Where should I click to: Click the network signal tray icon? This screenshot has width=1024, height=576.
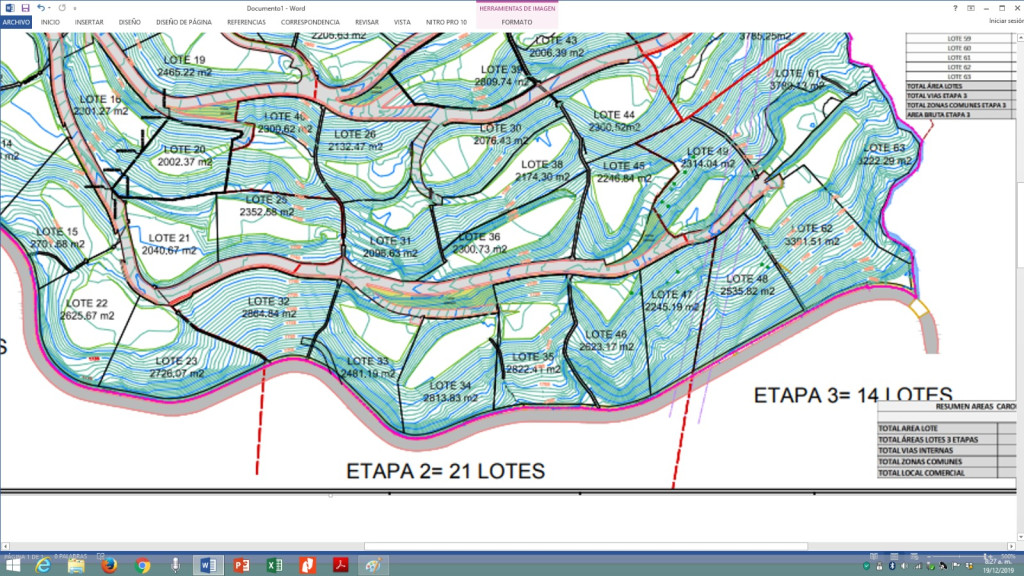pyautogui.click(x=918, y=566)
